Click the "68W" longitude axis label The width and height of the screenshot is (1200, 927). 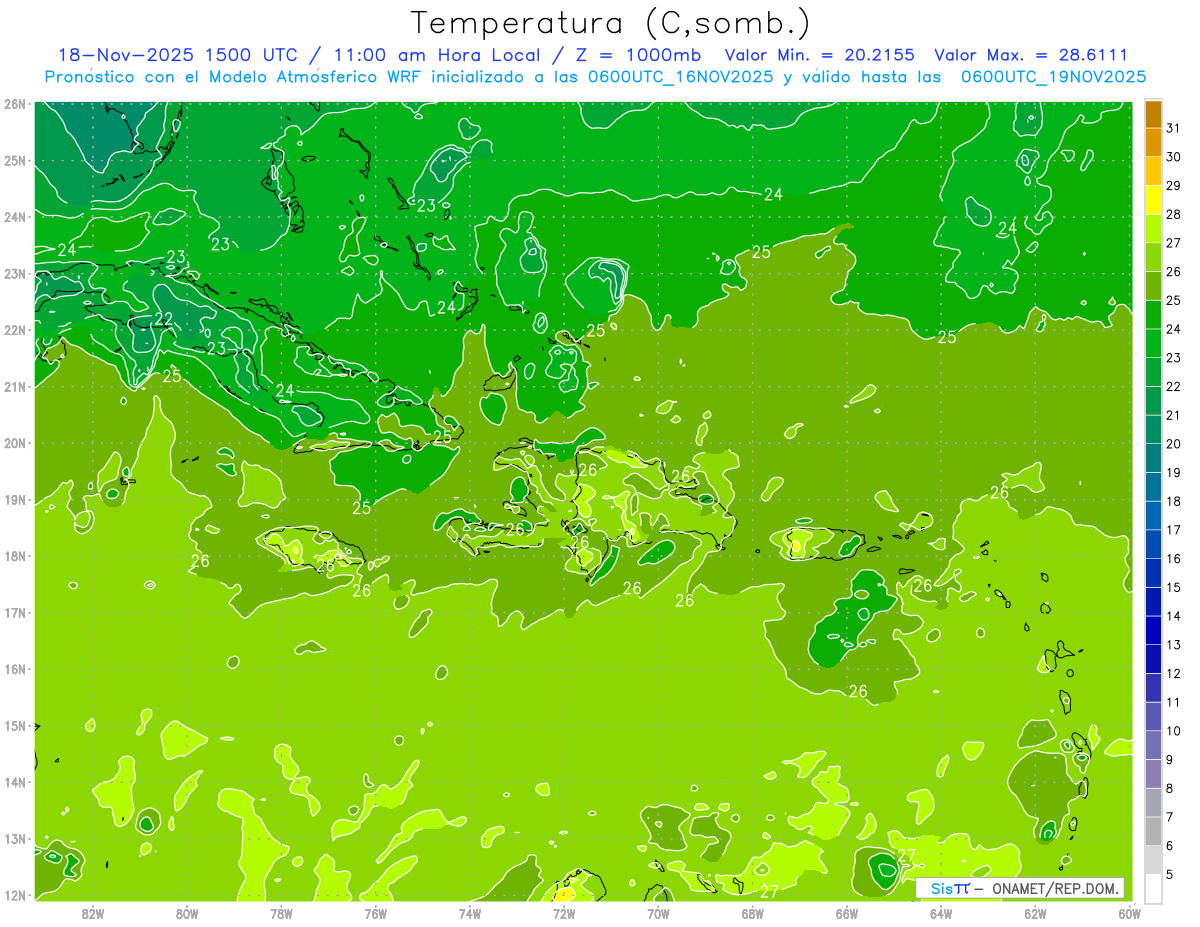[753, 913]
